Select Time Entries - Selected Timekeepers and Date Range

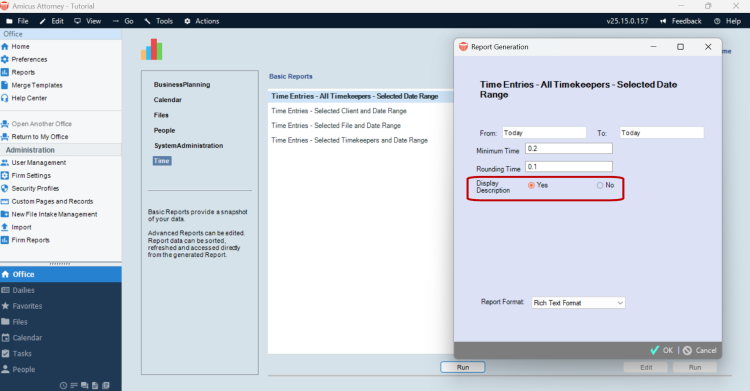point(349,140)
